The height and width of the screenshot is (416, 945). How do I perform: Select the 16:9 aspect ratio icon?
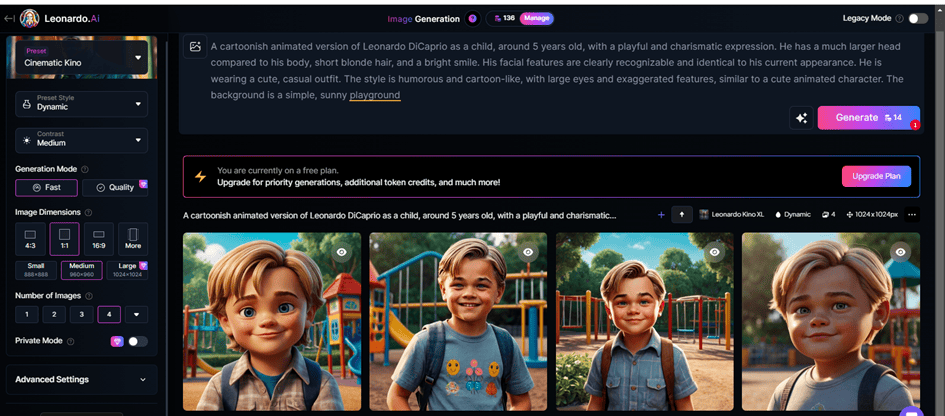99,239
